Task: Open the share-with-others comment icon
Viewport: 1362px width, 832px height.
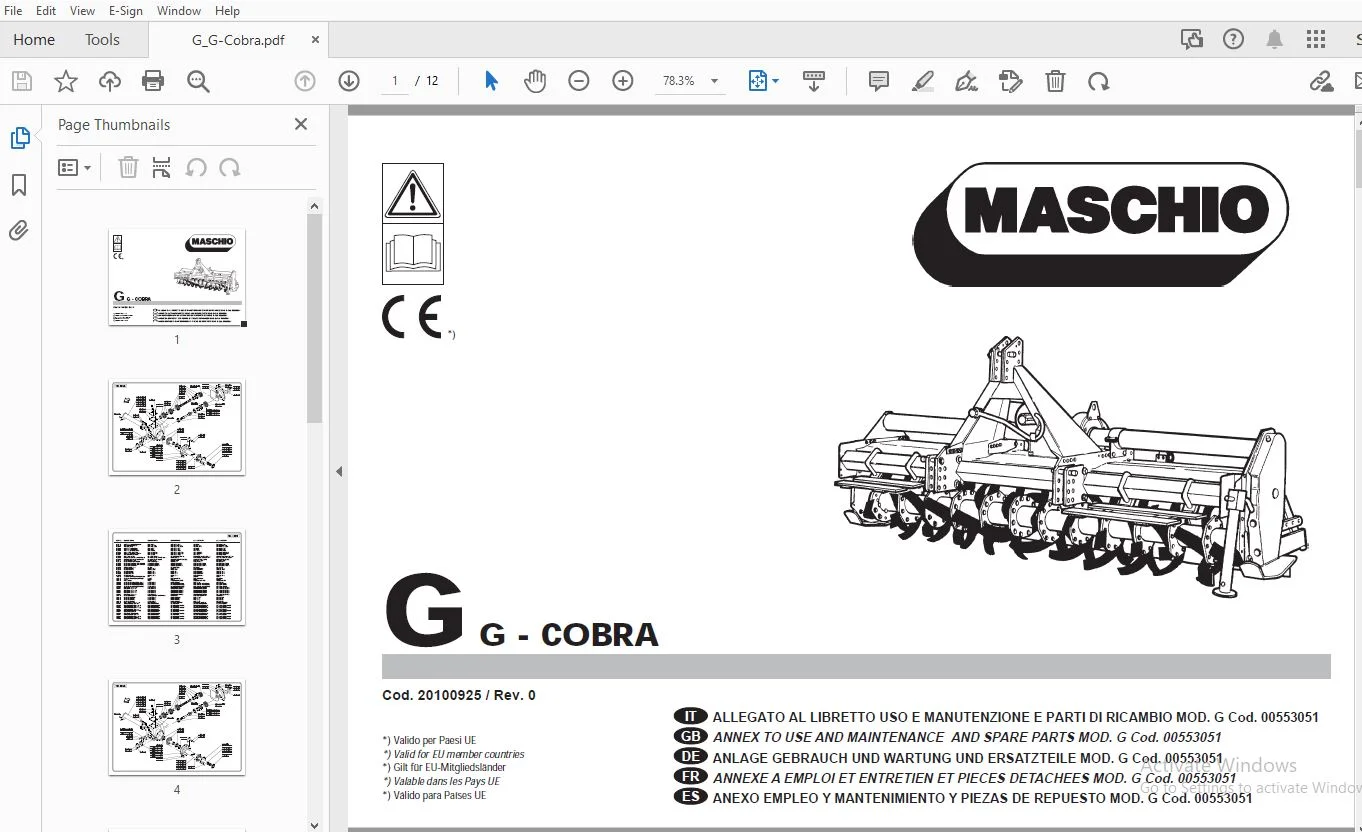Action: tap(1191, 39)
